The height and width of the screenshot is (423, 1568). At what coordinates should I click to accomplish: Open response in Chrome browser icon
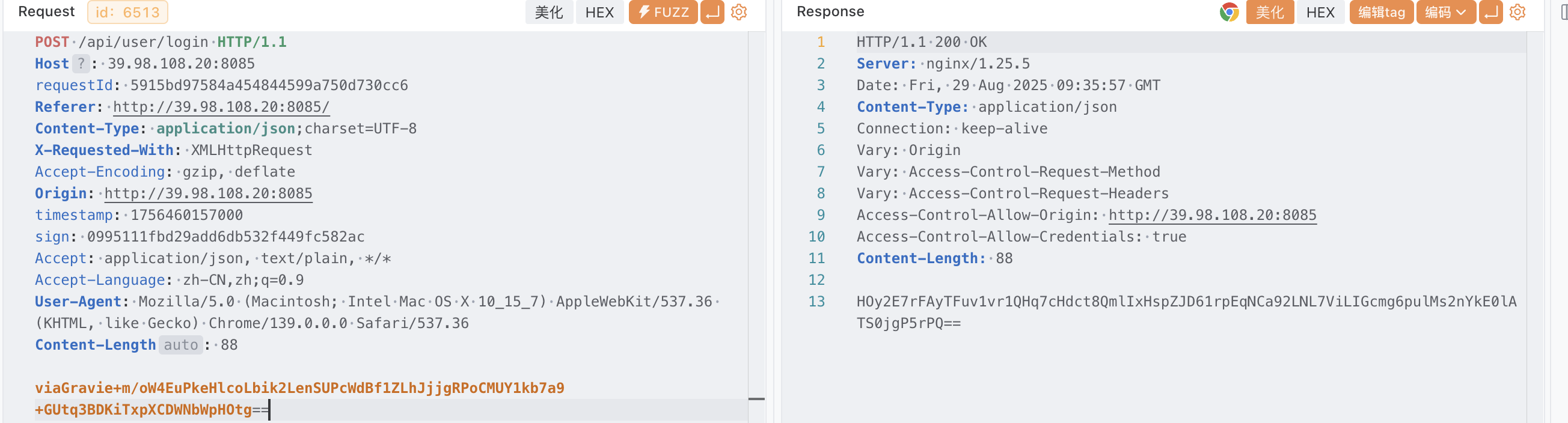tap(1229, 12)
